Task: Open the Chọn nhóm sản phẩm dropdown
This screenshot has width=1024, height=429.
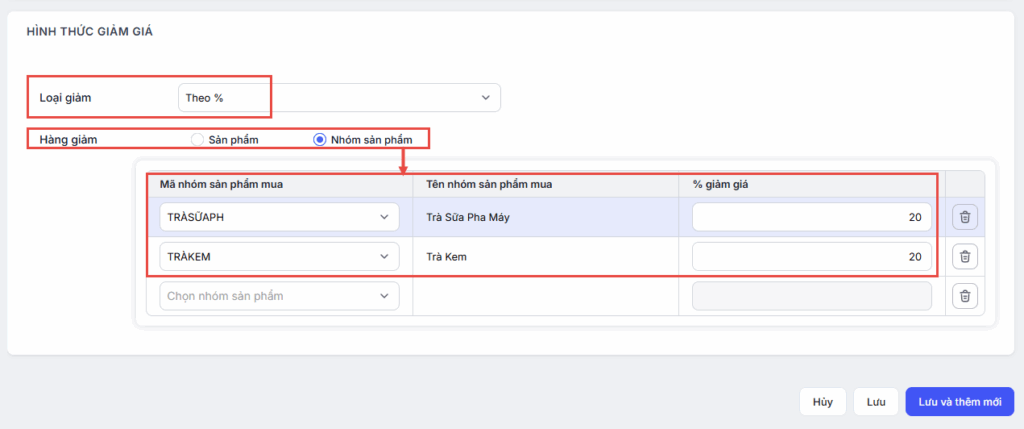Action: coord(279,296)
